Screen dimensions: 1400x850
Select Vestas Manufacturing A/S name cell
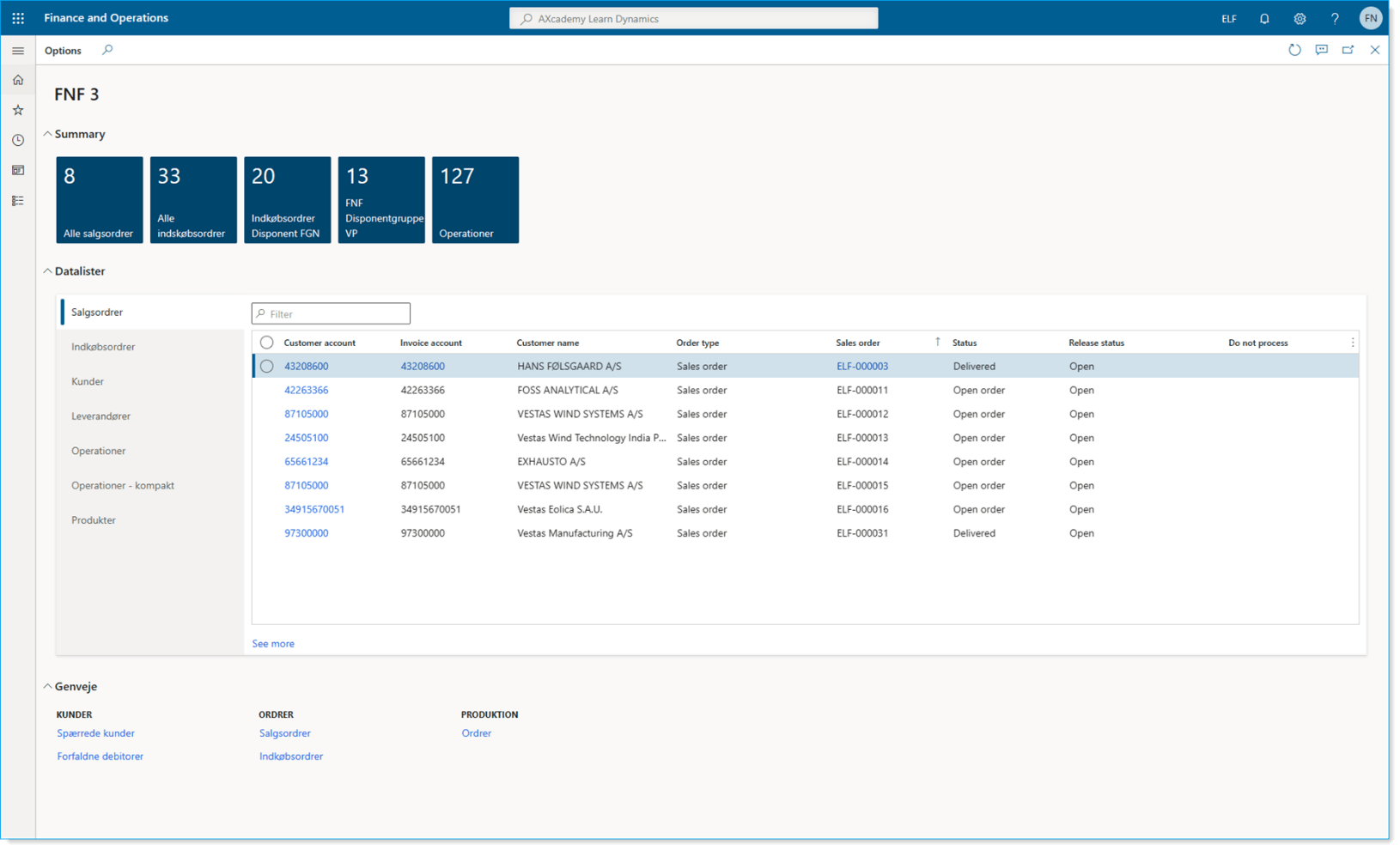[575, 533]
